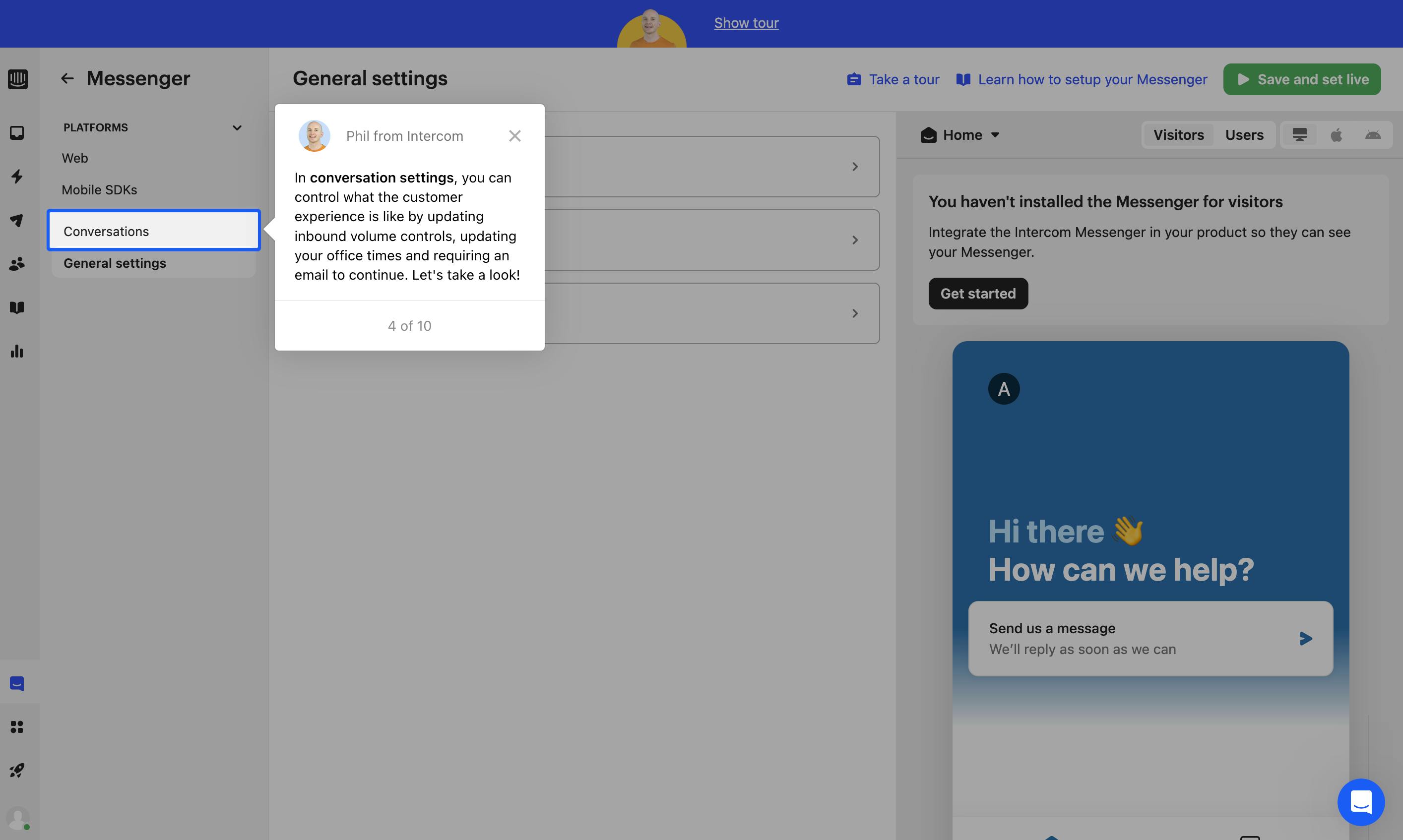Image resolution: width=1403 pixels, height=840 pixels.
Task: Click the Show tour link
Action: pos(746,23)
